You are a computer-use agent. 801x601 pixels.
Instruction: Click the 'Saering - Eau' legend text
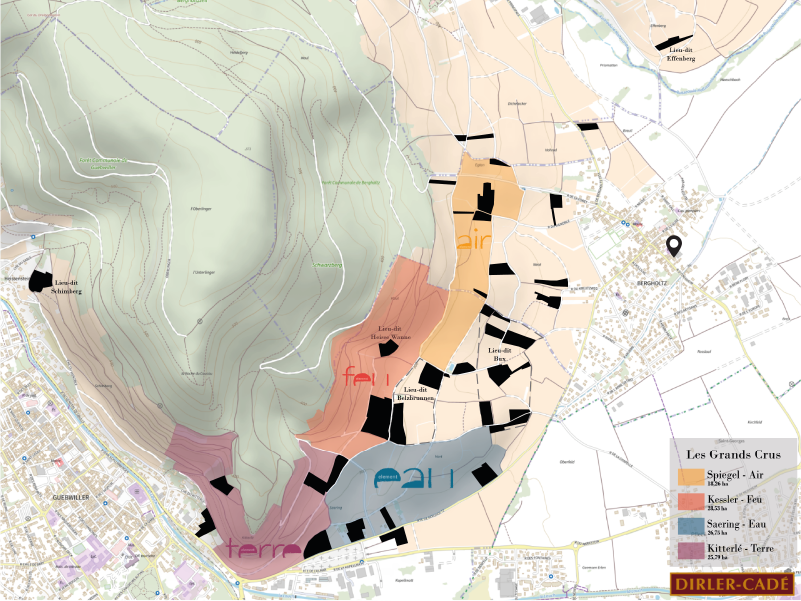(x=736, y=521)
